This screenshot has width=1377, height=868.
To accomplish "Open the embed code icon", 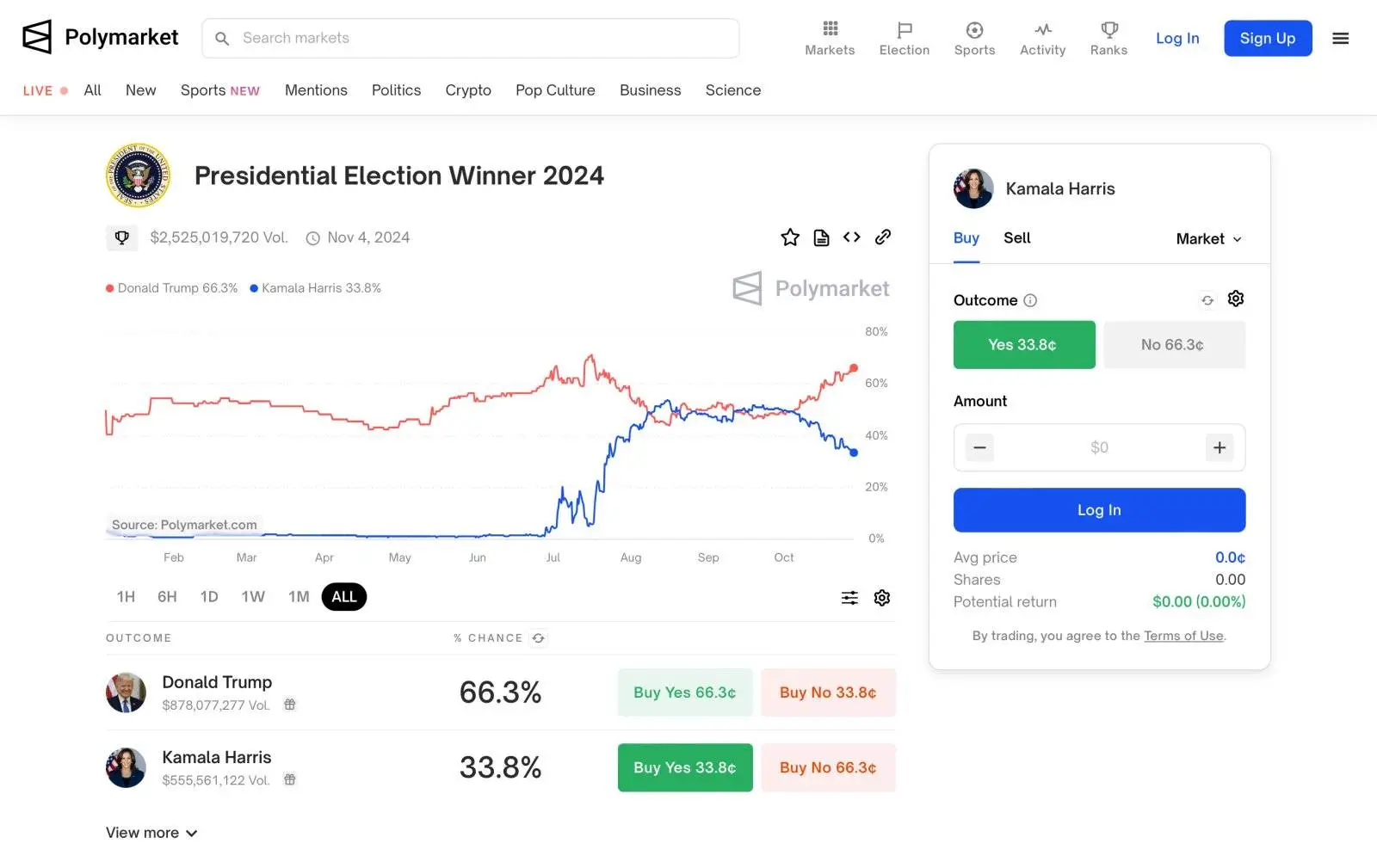I will click(x=851, y=237).
